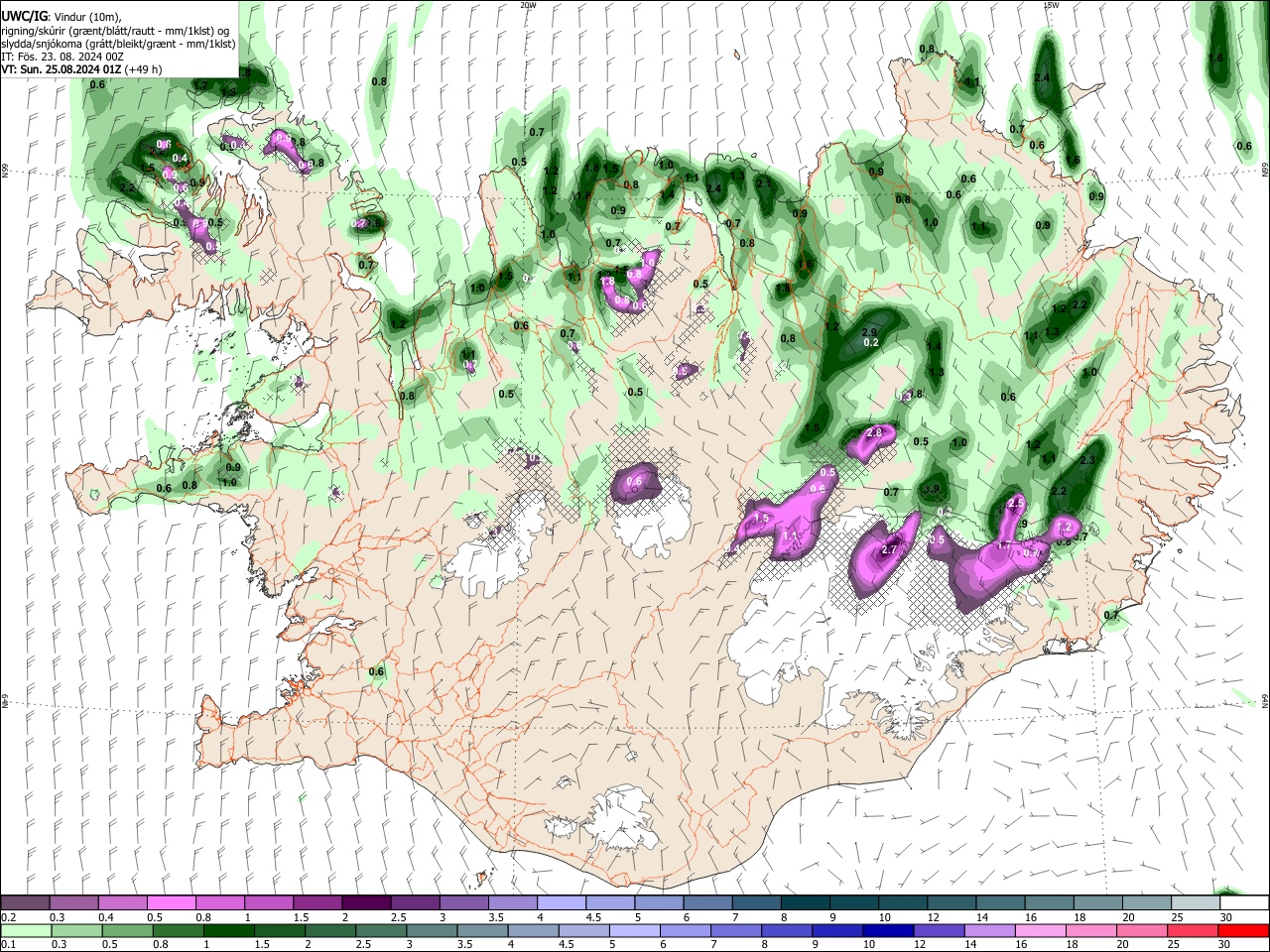Screen dimensions: 1270x952
Task: Click the 2.1 rainfall value on the north coast
Action: (764, 183)
